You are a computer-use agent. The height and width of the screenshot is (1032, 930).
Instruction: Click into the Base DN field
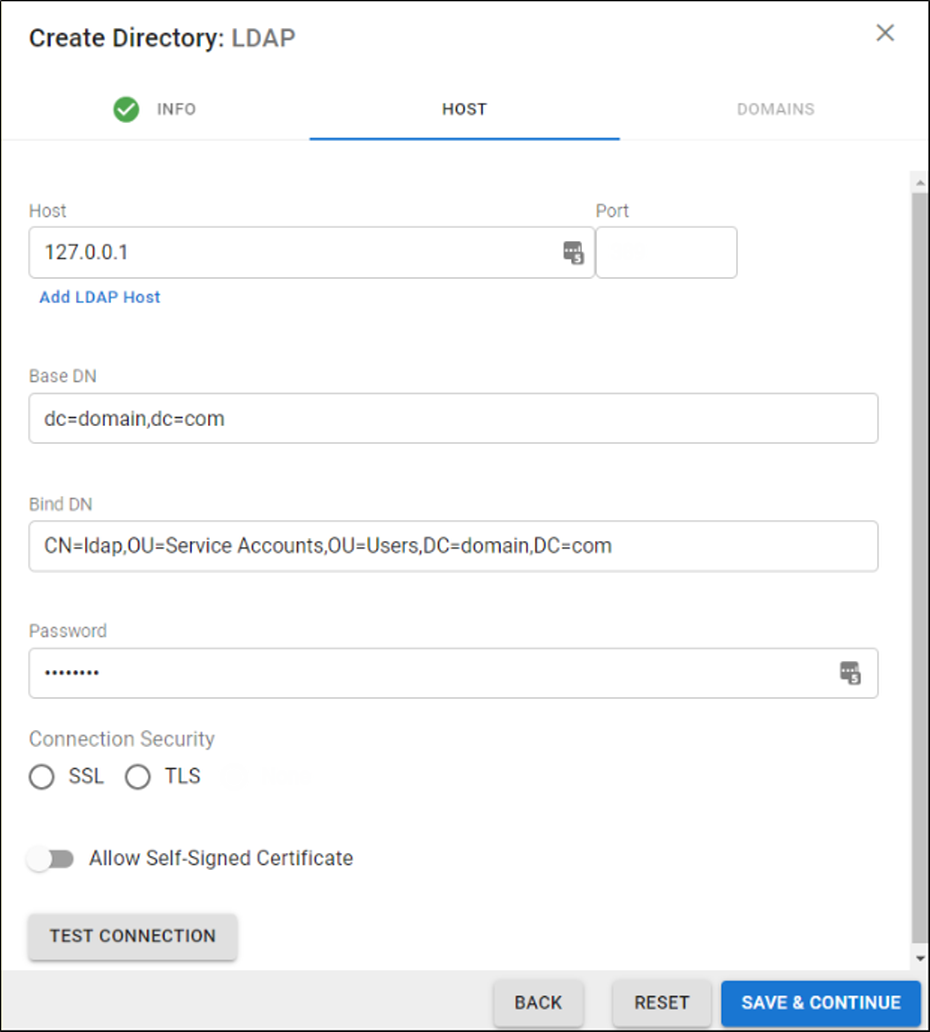(x=453, y=418)
